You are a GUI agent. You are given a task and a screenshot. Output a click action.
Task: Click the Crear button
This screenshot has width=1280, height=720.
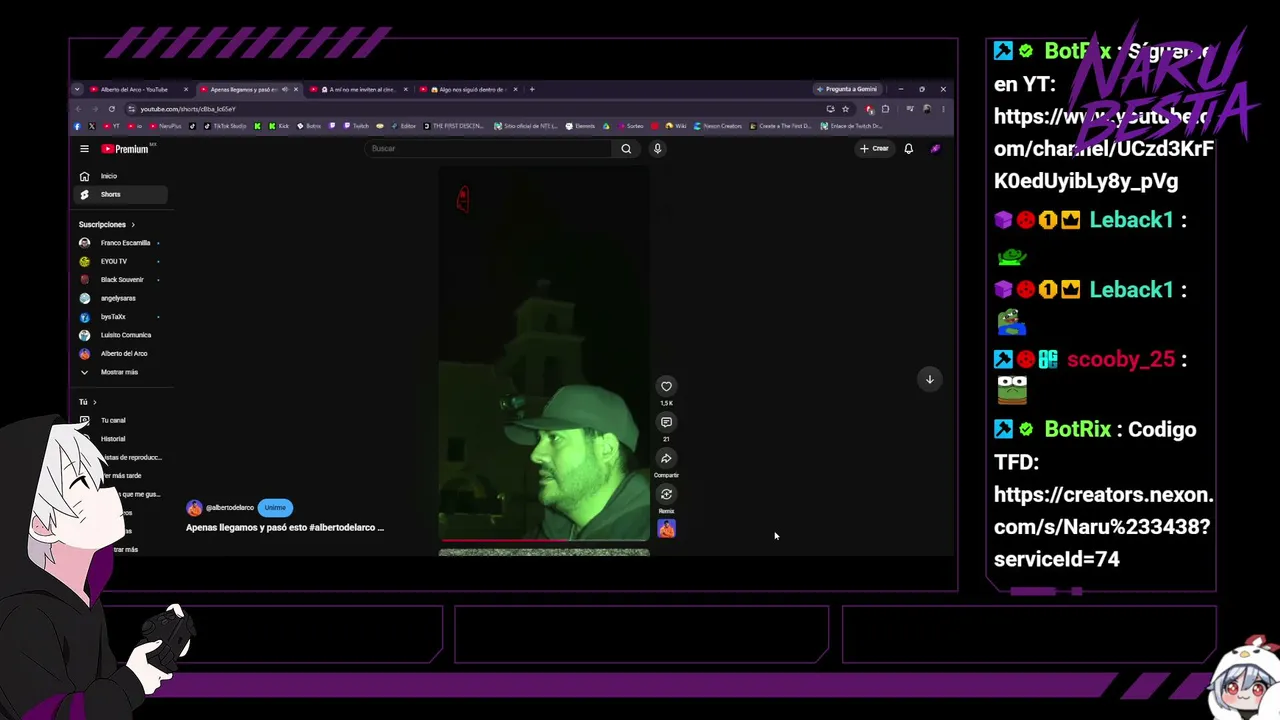point(874,149)
